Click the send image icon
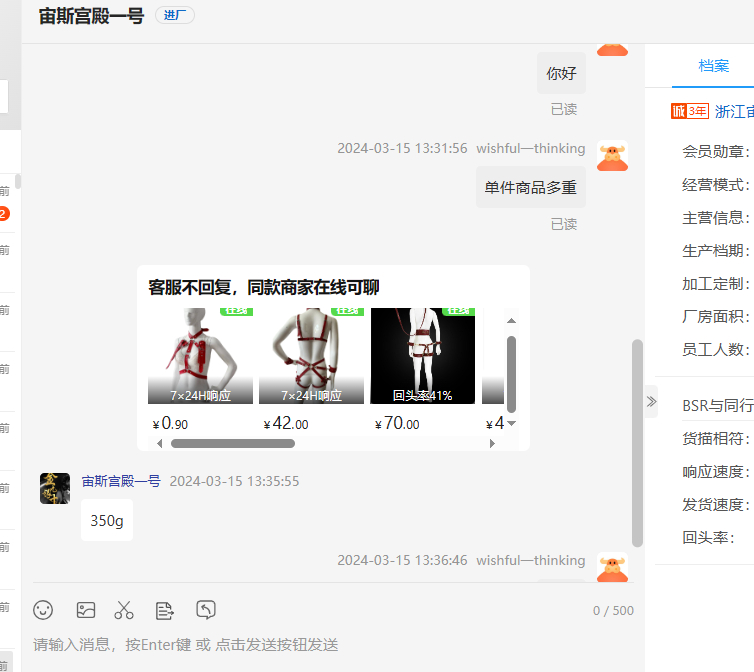The width and height of the screenshot is (754, 672). [86, 609]
